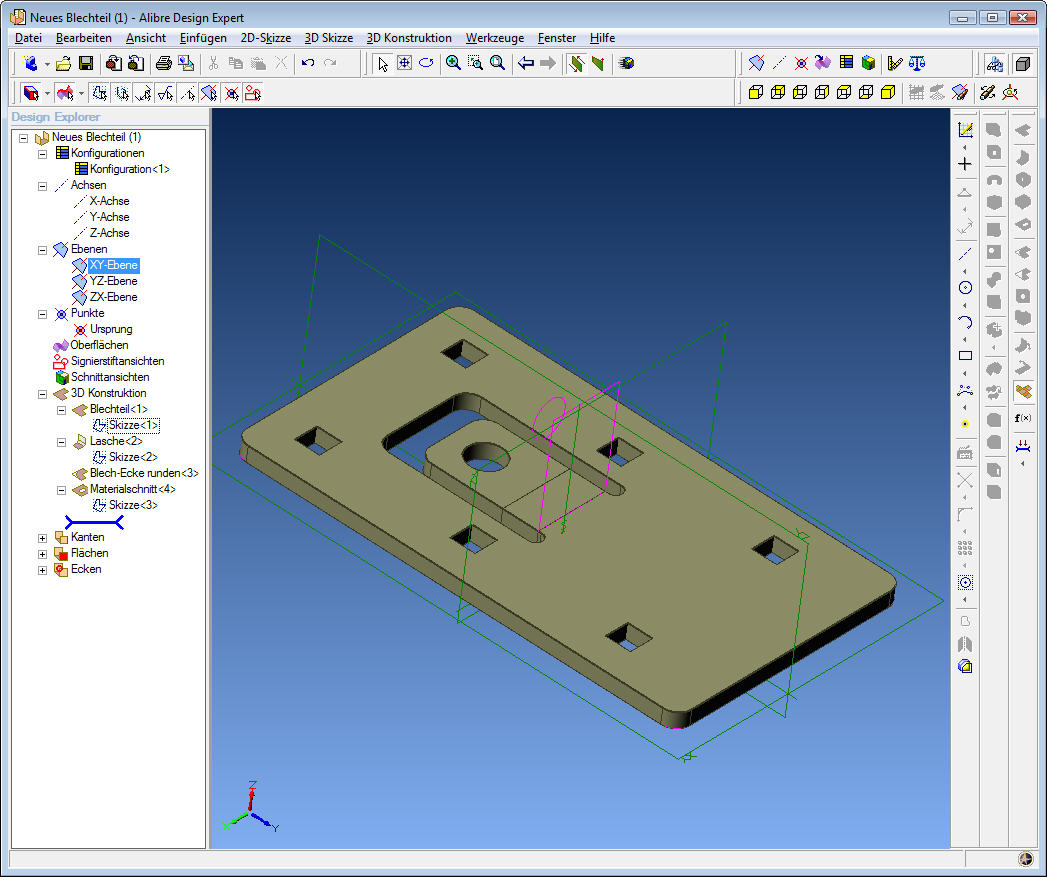Collapse the Neues Blechteil (1) root node

[23, 138]
